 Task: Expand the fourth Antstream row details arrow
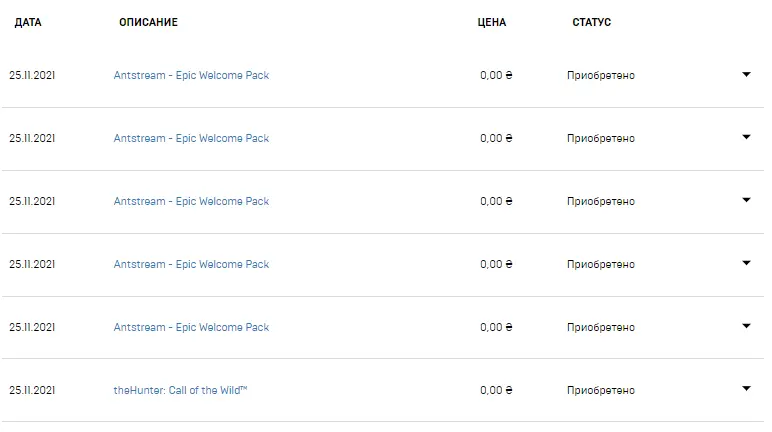(746, 263)
